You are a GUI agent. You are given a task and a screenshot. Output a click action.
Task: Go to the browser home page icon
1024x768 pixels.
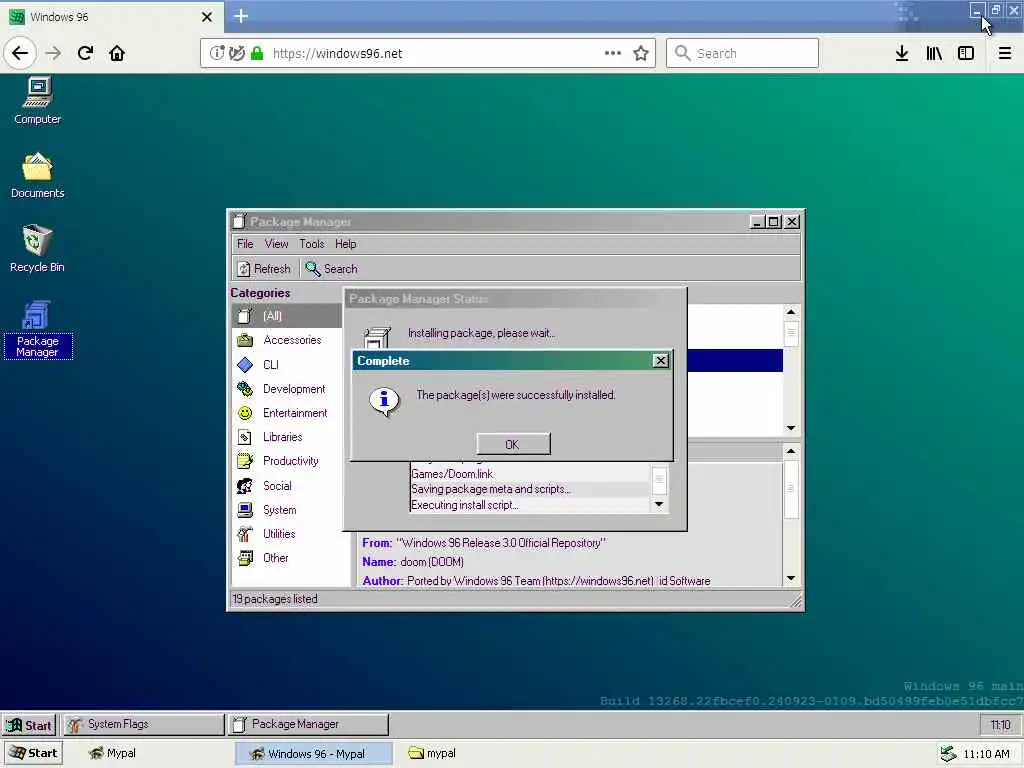click(x=117, y=53)
